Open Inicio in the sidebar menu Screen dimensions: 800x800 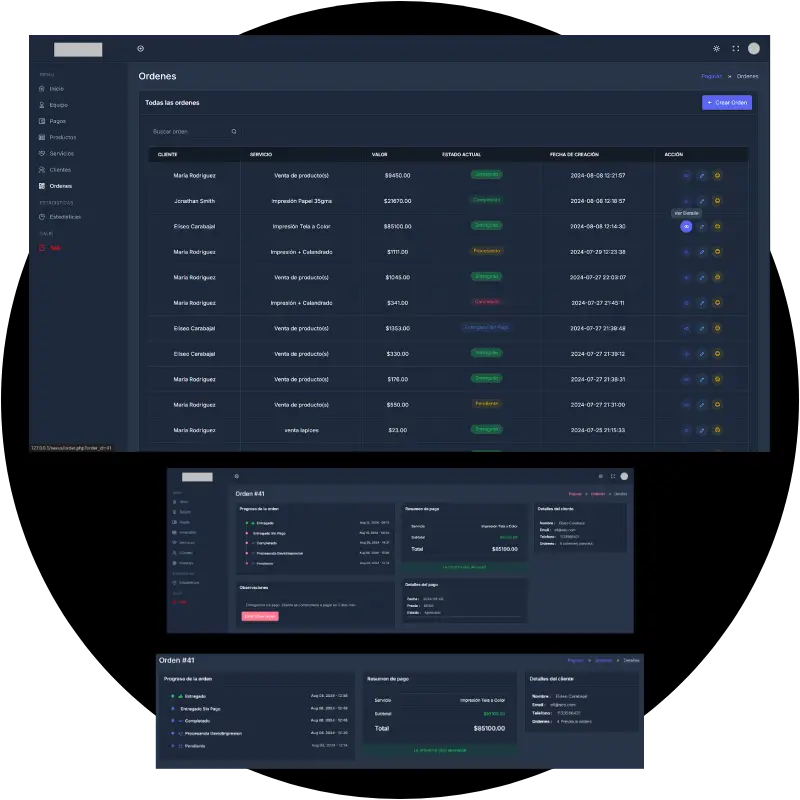[x=56, y=89]
